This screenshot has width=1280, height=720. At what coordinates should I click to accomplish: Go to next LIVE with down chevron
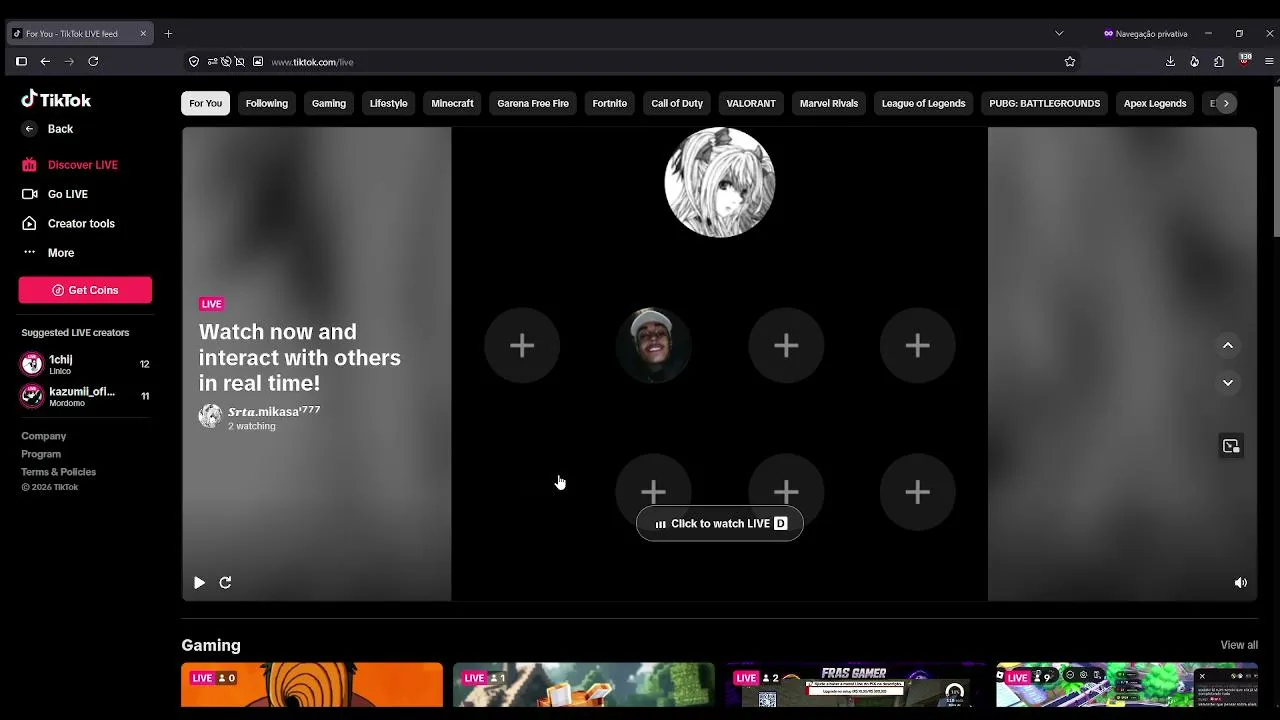(1228, 383)
